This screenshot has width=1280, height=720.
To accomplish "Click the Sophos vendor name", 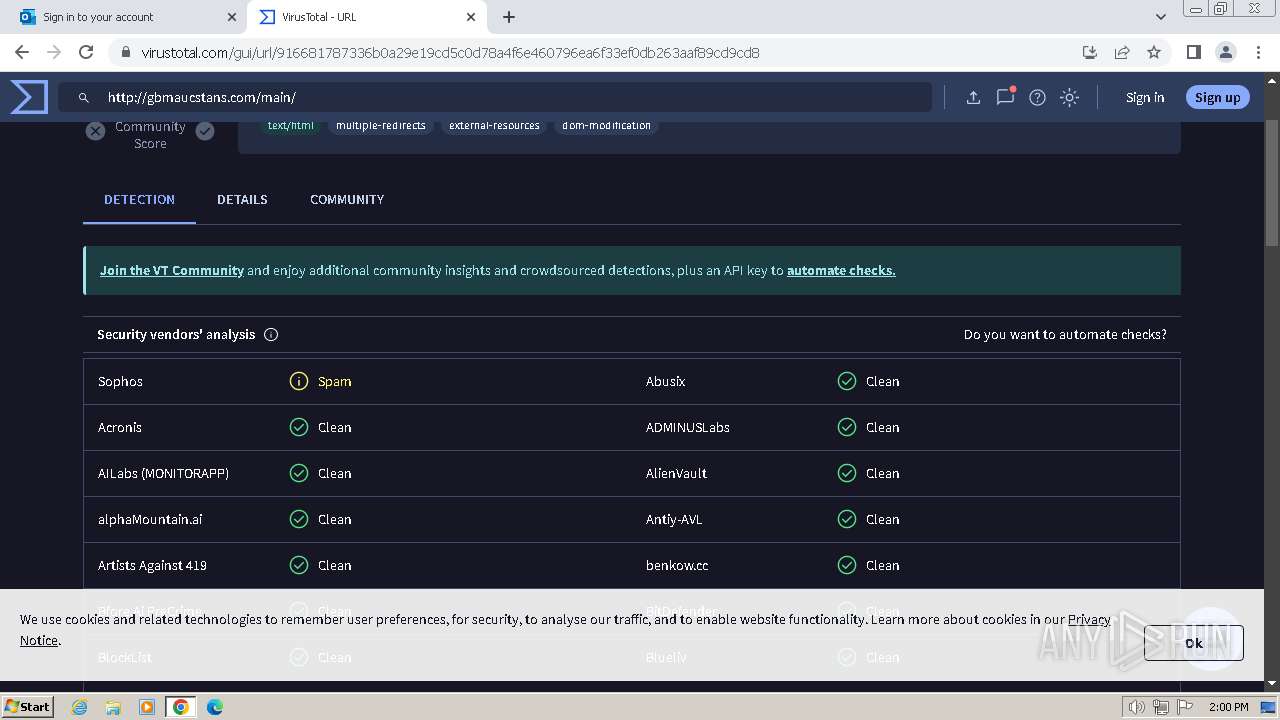I will coord(120,382).
